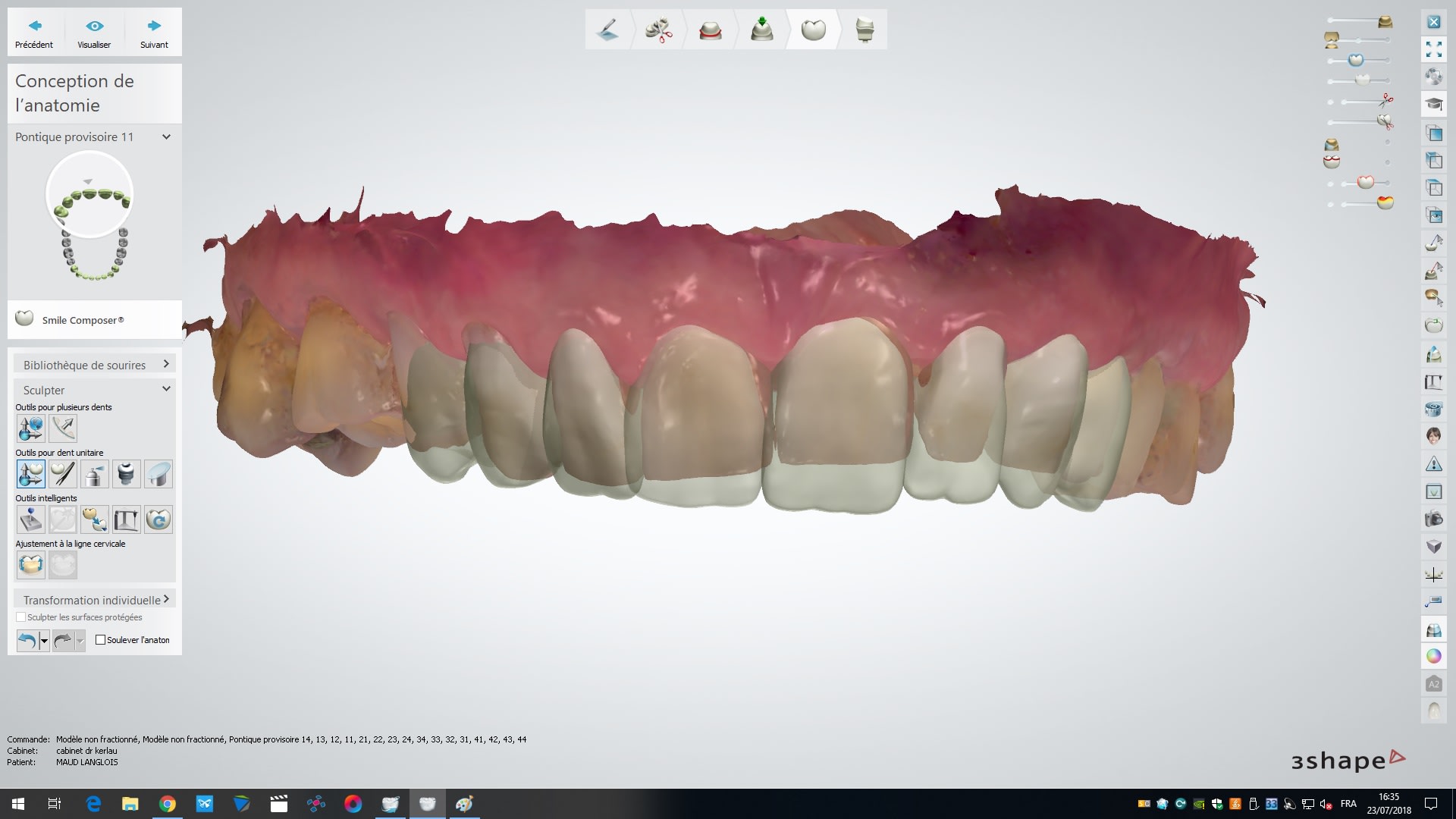The height and width of the screenshot is (819, 1456).
Task: Collapse the Sculpter section
Action: [94, 389]
